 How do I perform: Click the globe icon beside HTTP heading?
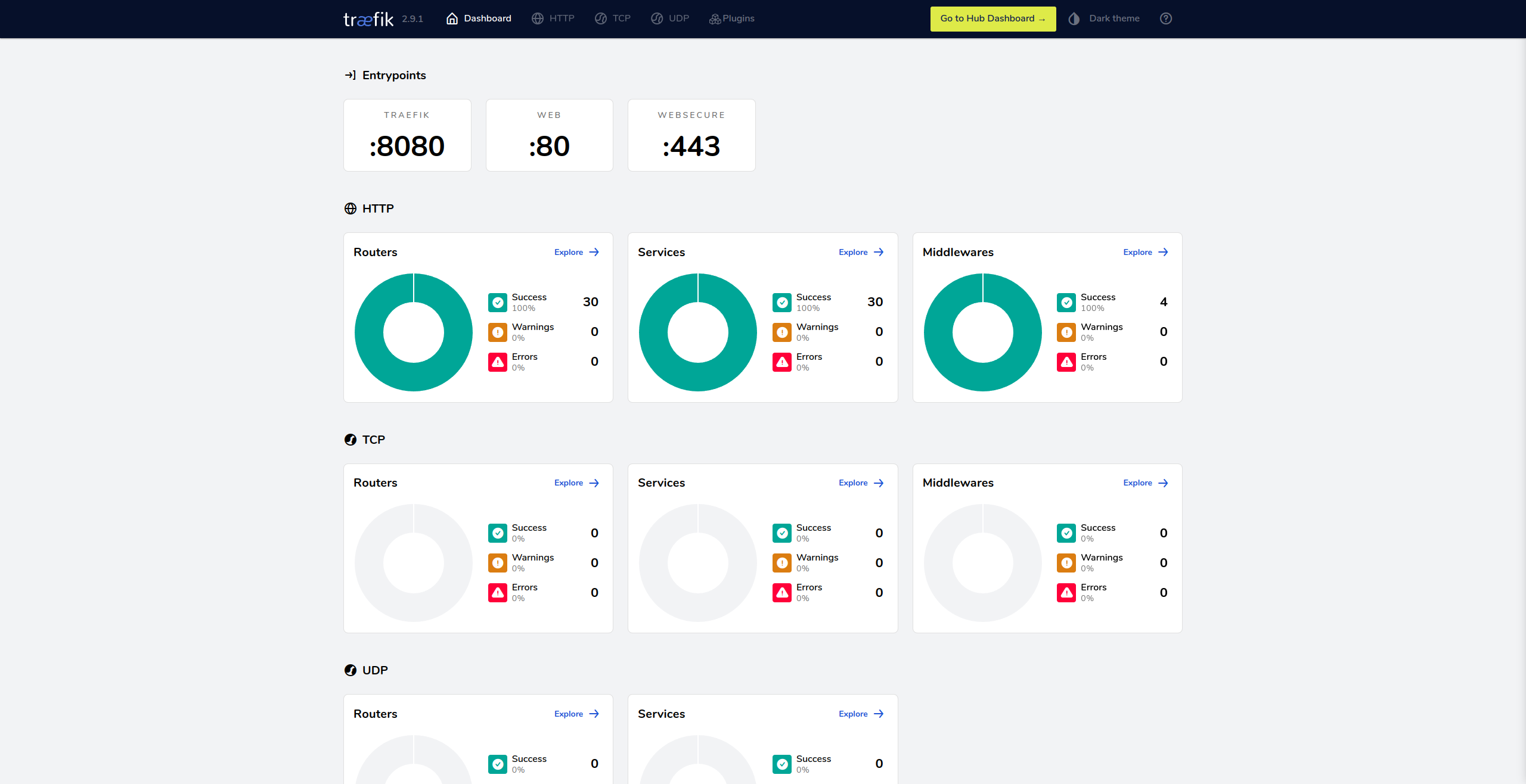[351, 209]
